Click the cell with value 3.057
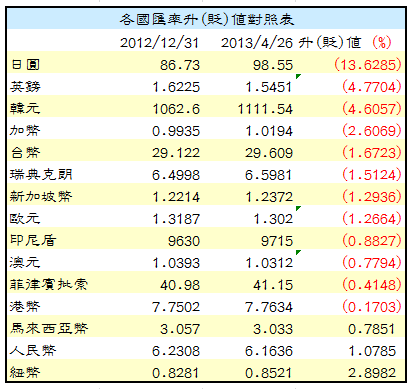407x389 pixels. pyautogui.click(x=180, y=329)
